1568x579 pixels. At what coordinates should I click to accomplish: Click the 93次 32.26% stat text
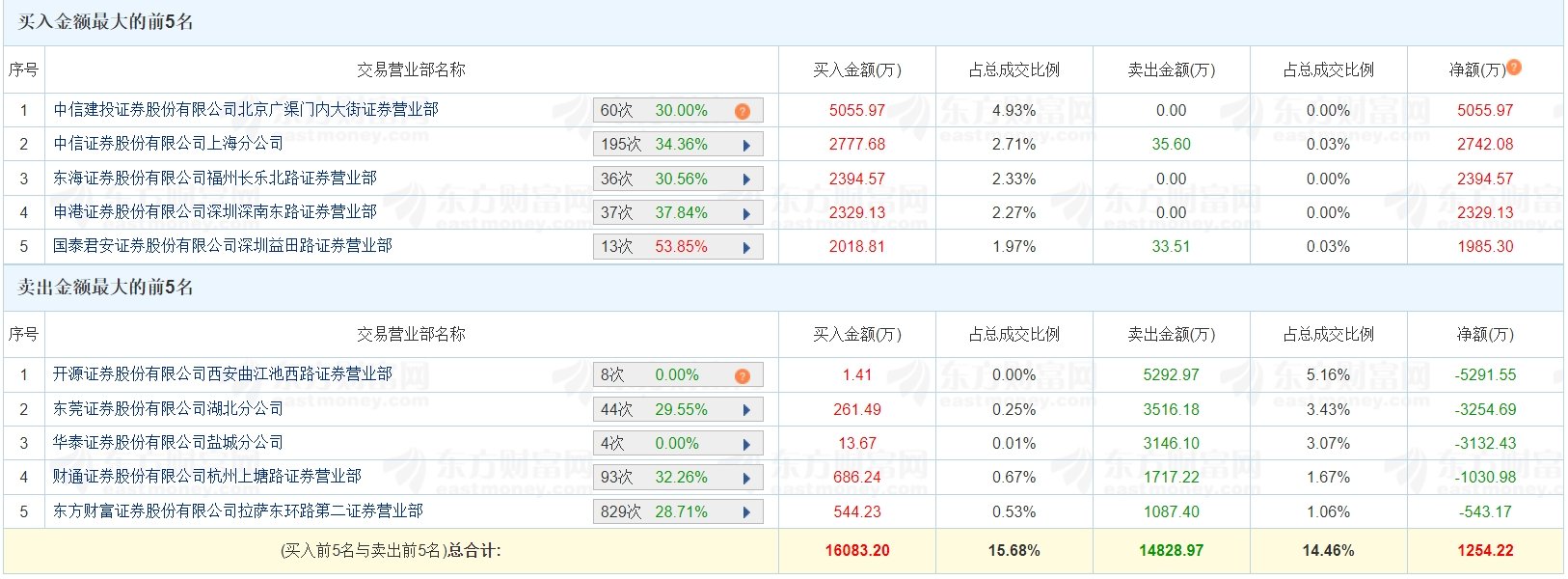[x=654, y=477]
